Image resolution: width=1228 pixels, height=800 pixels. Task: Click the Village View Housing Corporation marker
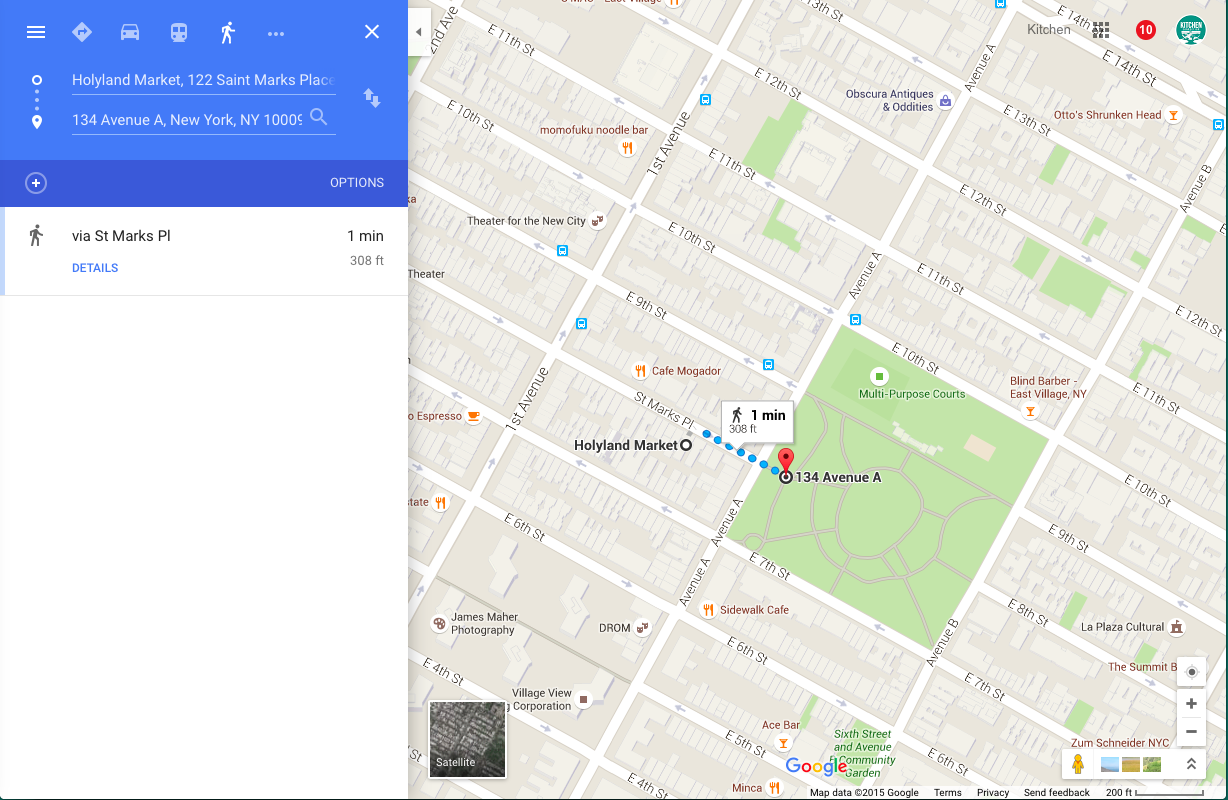click(x=583, y=699)
